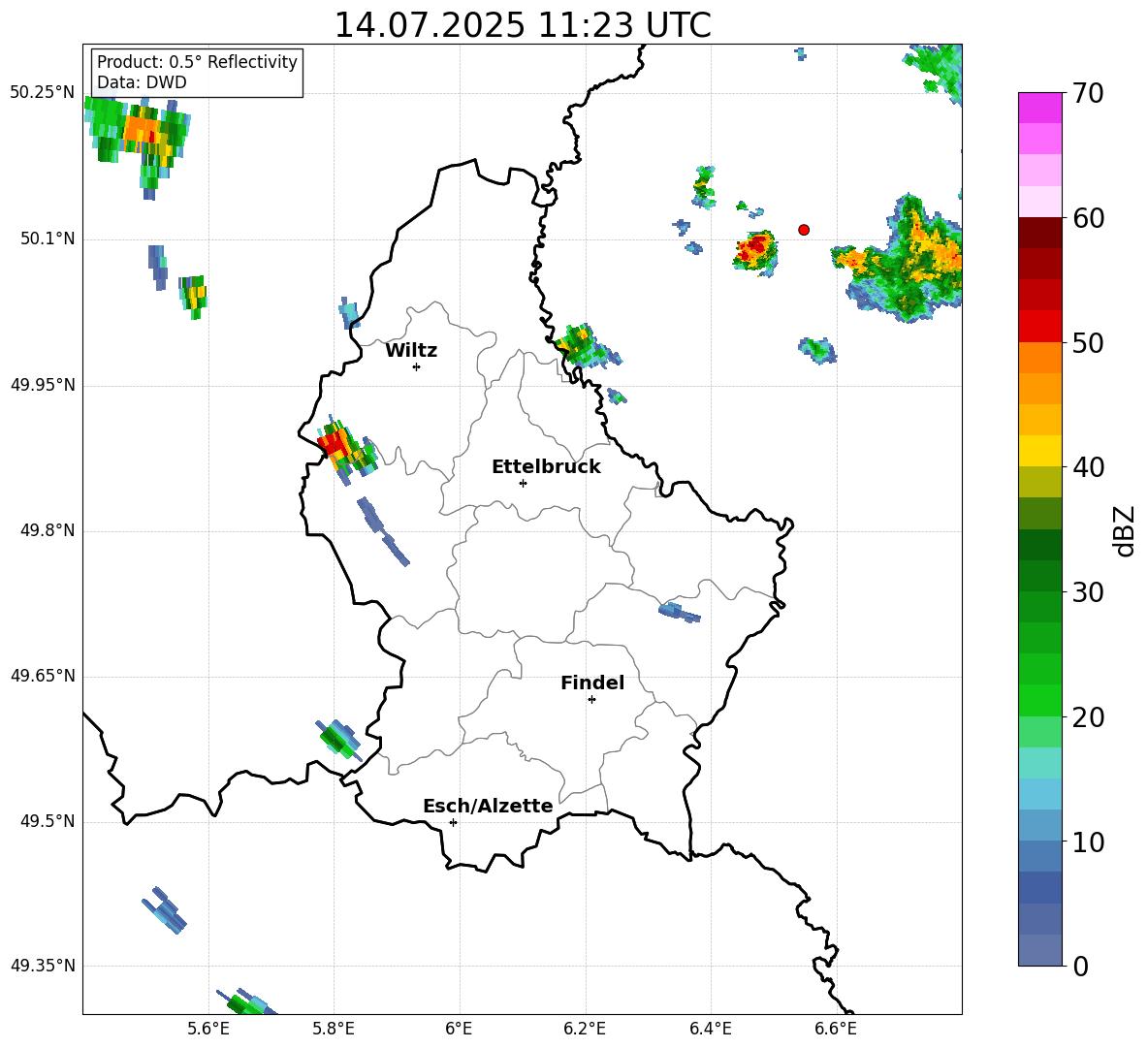Click the 49.95°N latitude label

(x=43, y=386)
